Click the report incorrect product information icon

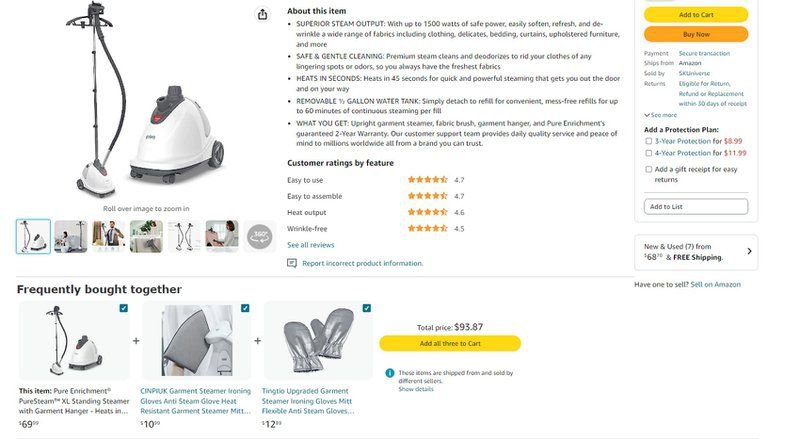292,263
